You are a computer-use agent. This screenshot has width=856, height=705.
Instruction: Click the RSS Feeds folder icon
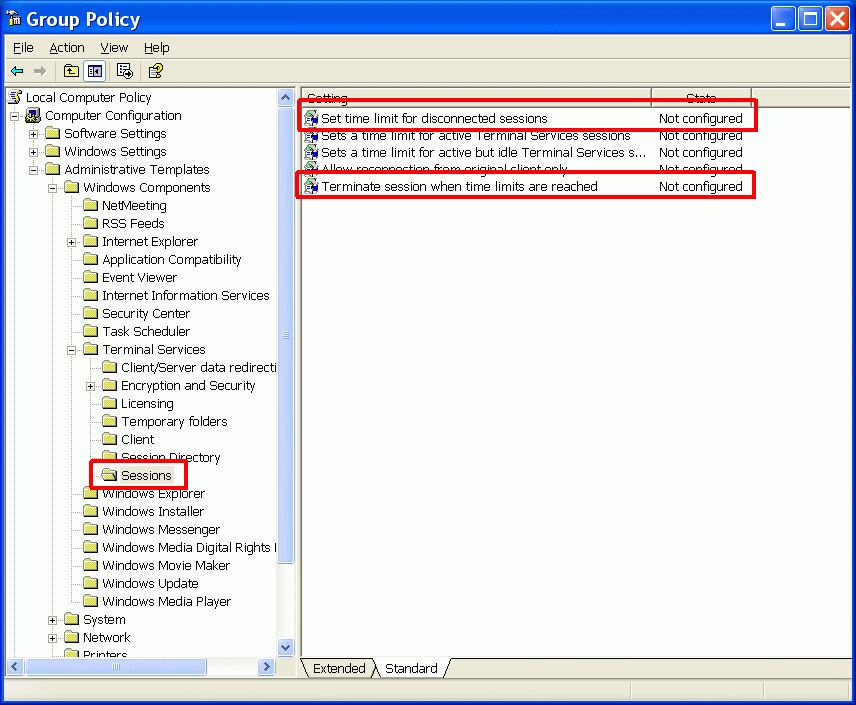pyautogui.click(x=91, y=223)
